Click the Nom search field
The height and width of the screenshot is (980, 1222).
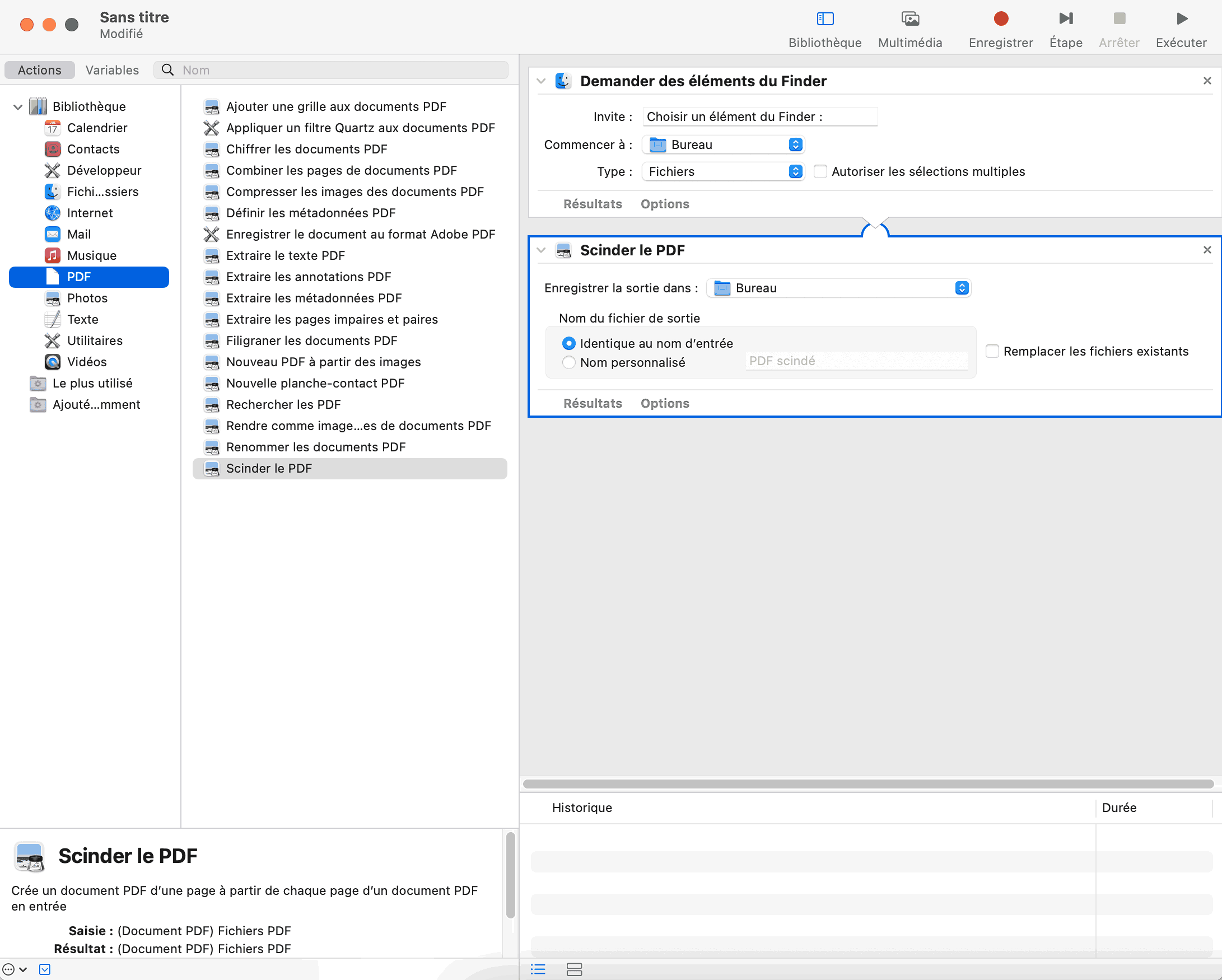click(x=331, y=69)
